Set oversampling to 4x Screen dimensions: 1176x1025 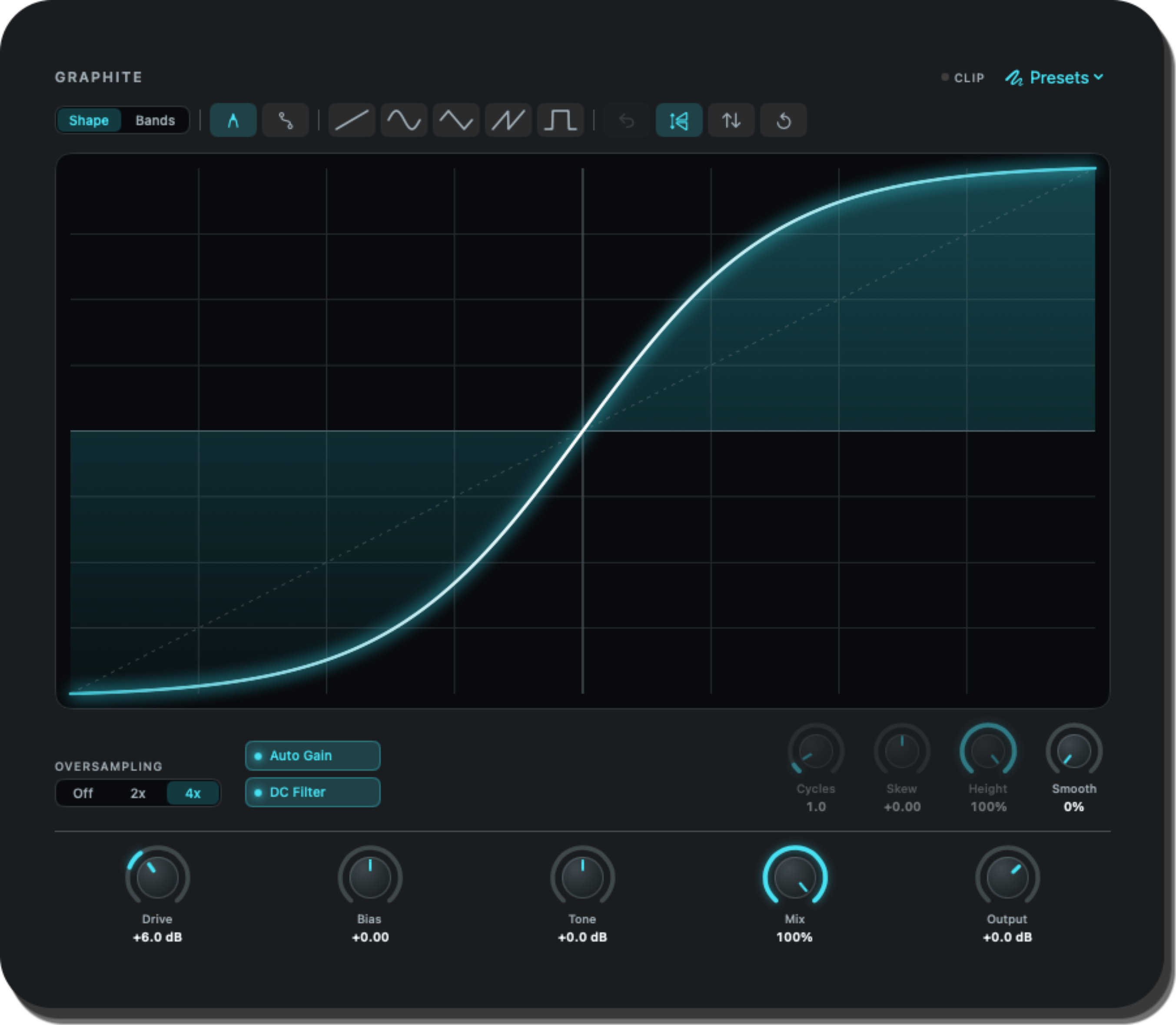[x=193, y=793]
